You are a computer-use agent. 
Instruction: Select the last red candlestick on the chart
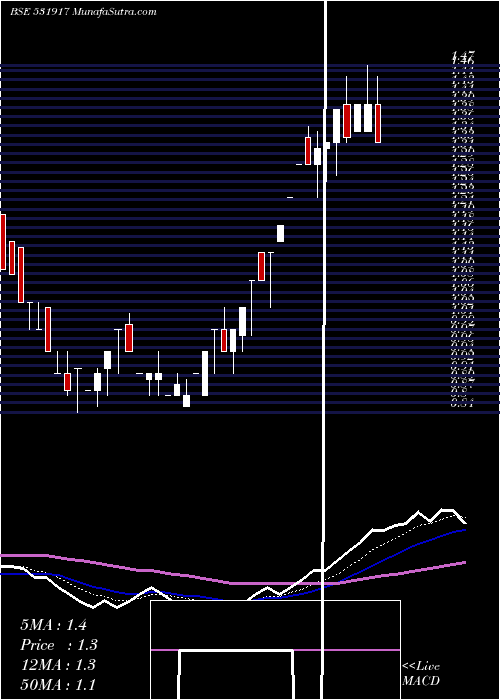[378, 124]
